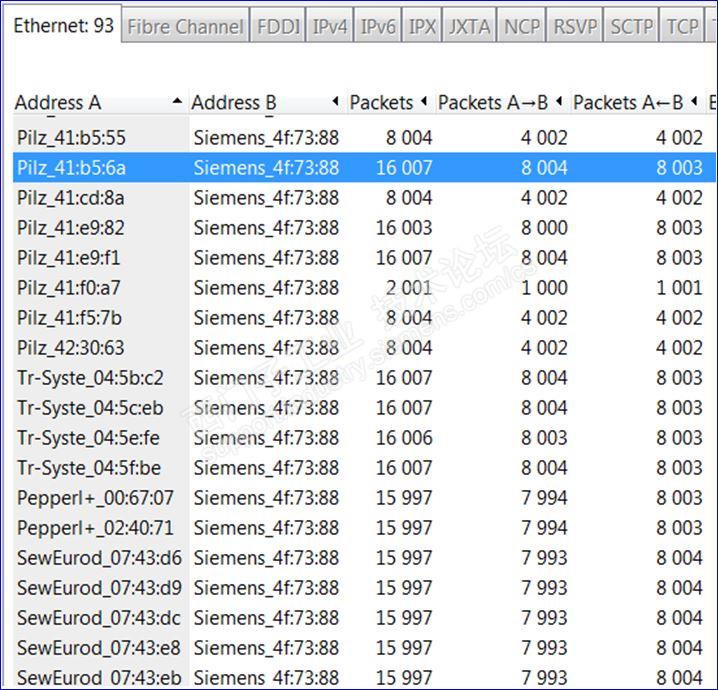The width and height of the screenshot is (718, 690).
Task: Click A→B value 8 000 in Pilz_41:e9:82 row
Action: coord(544,228)
